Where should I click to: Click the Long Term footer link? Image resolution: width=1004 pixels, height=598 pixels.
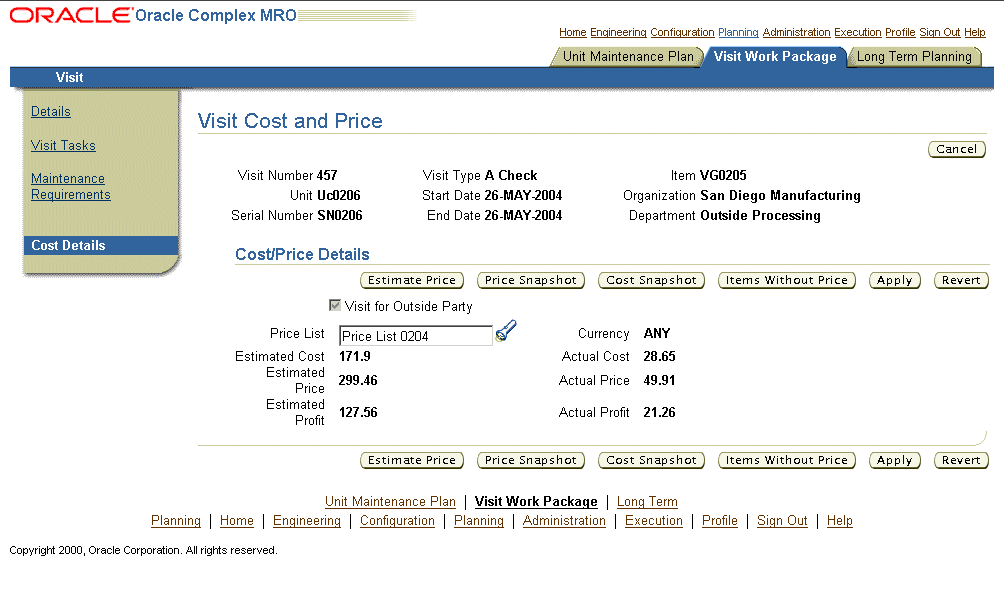pos(647,501)
